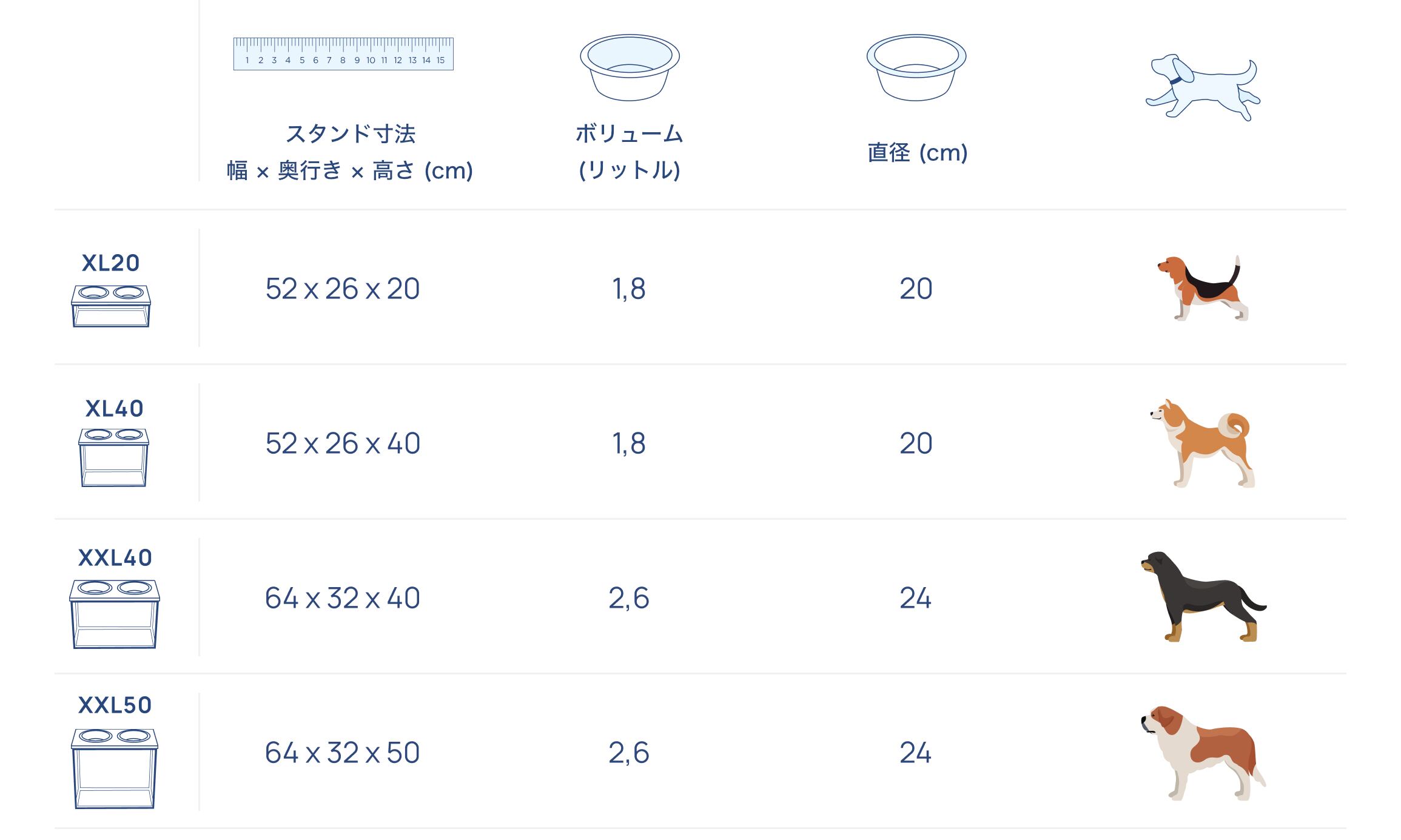
Task: Click the ボリューム (リットル) column heading
Action: click(x=630, y=152)
